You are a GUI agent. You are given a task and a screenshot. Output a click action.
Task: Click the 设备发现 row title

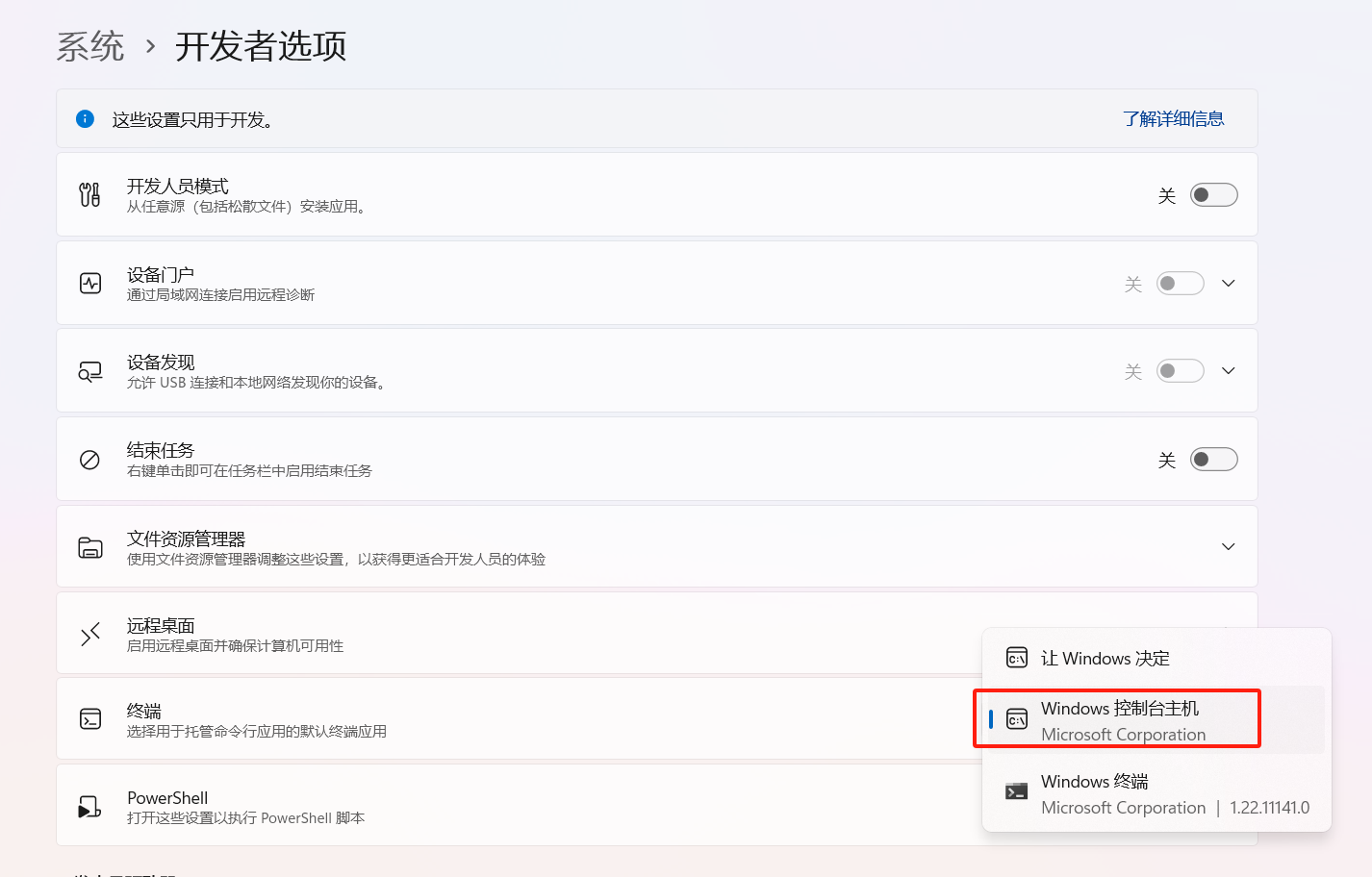[161, 363]
